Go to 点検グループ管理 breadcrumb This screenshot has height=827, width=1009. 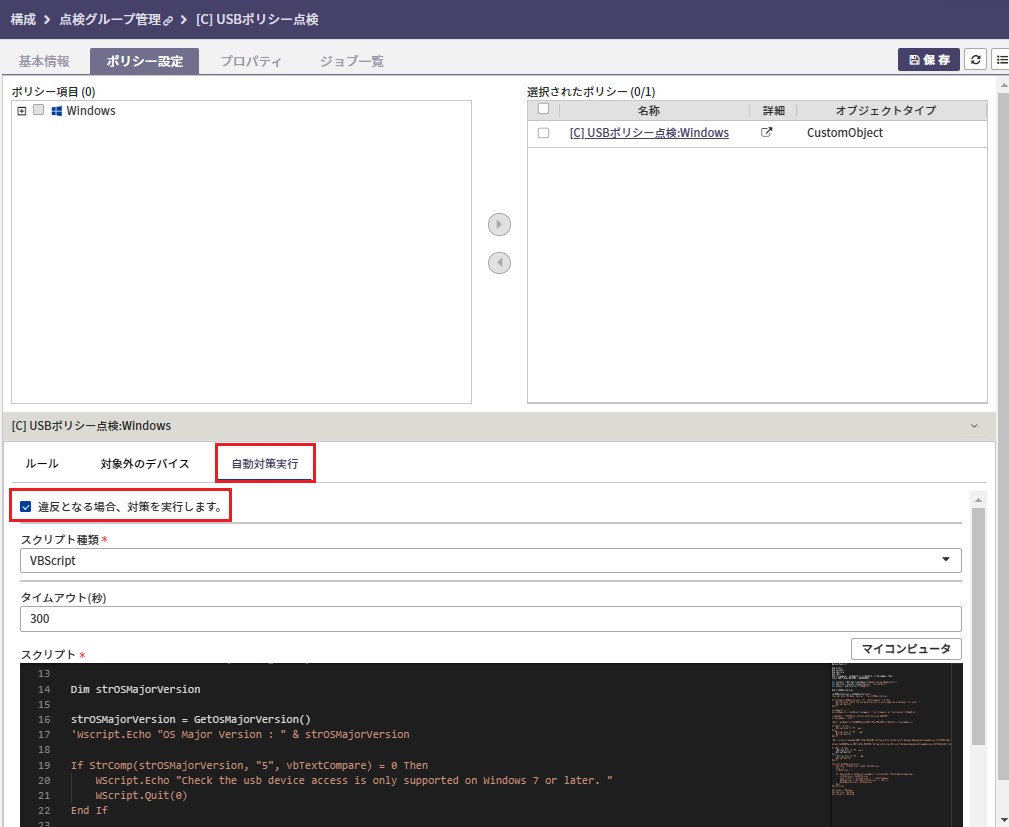pos(110,19)
